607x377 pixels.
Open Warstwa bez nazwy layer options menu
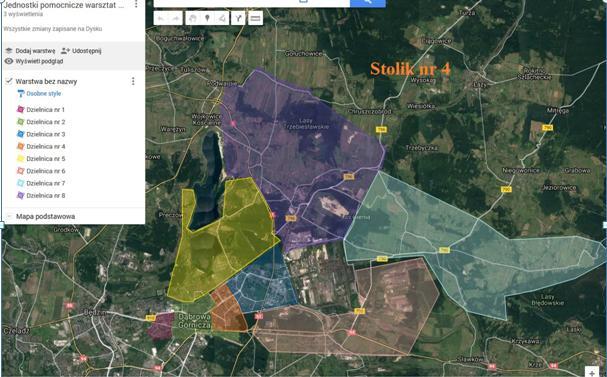coord(133,81)
